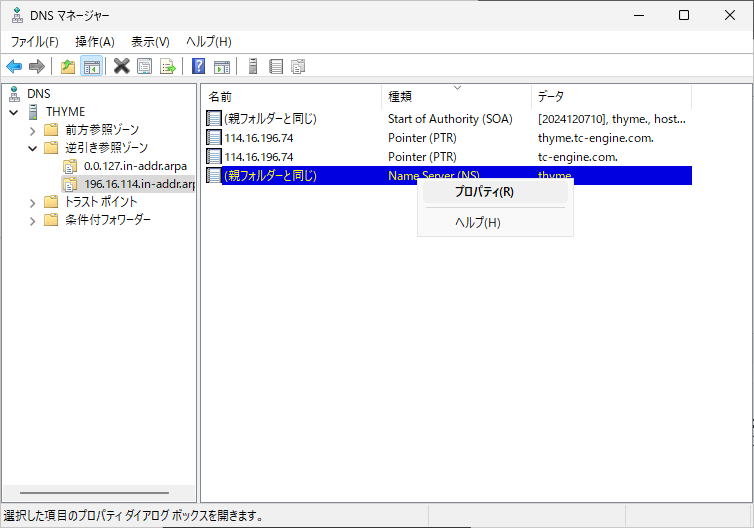Screen dimensions: 754x528
Task: Toggle the console tree pane icon
Action: (x=91, y=66)
